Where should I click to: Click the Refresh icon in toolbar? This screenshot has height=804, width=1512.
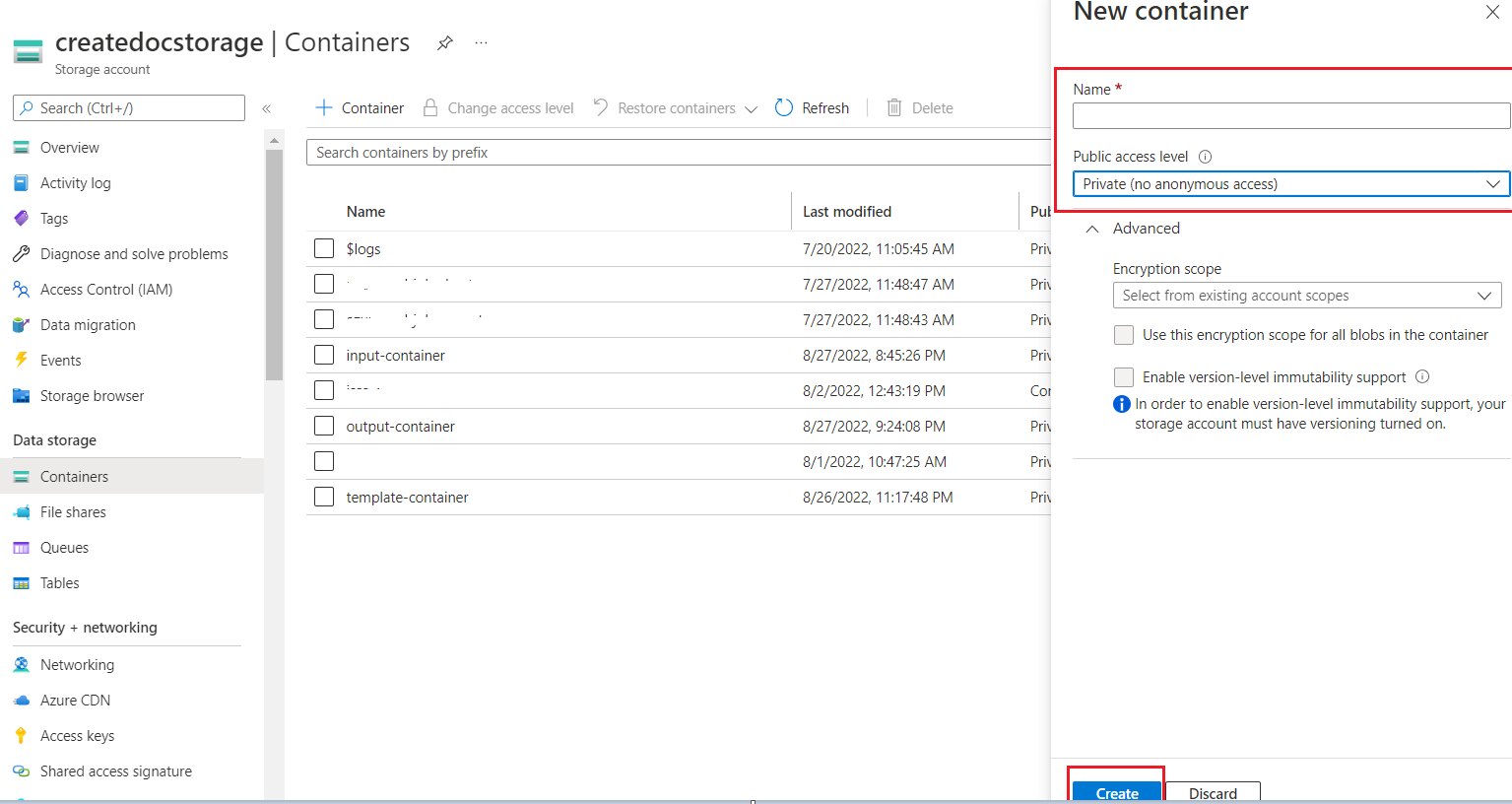[x=784, y=108]
